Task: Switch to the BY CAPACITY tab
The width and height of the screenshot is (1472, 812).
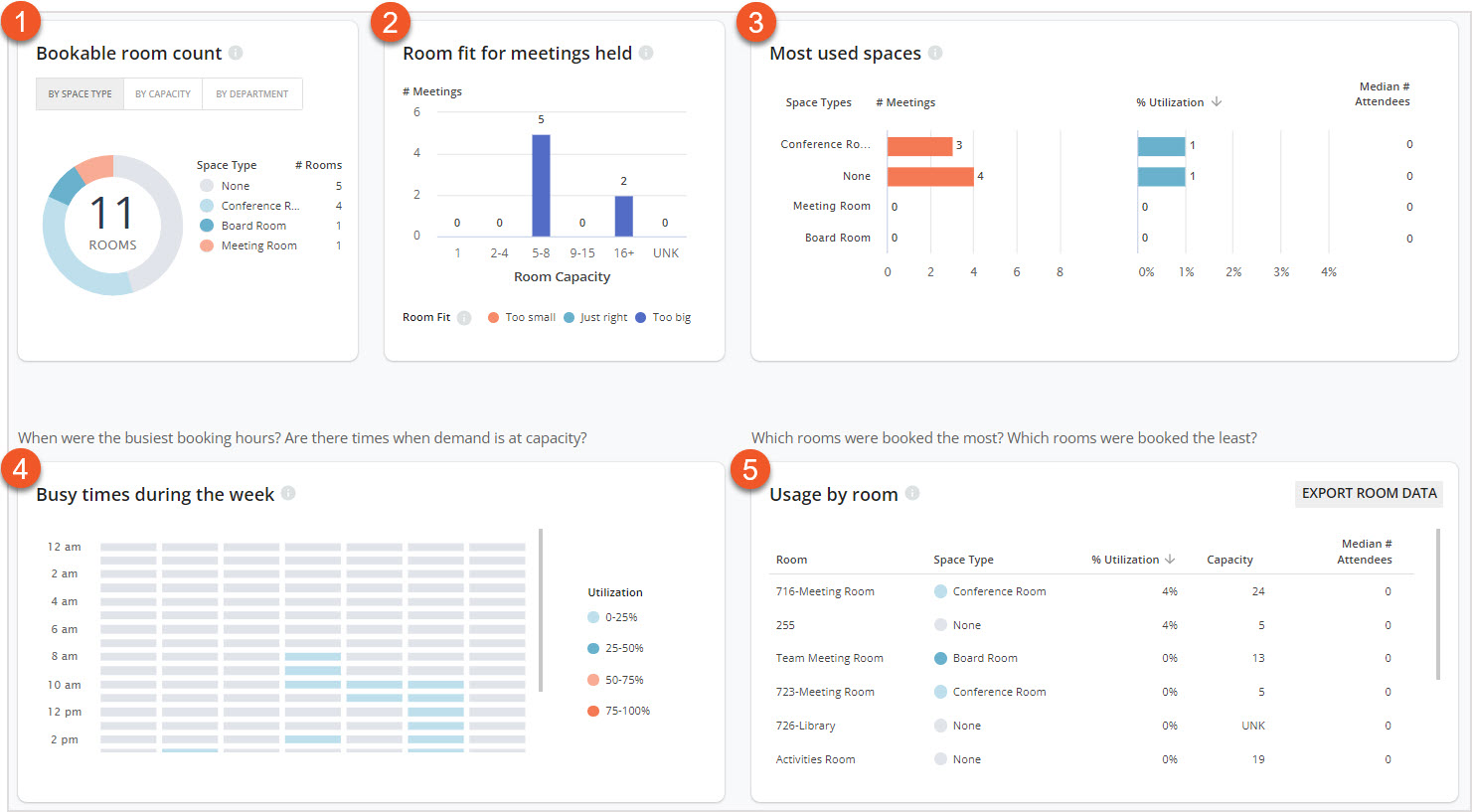Action: (162, 92)
